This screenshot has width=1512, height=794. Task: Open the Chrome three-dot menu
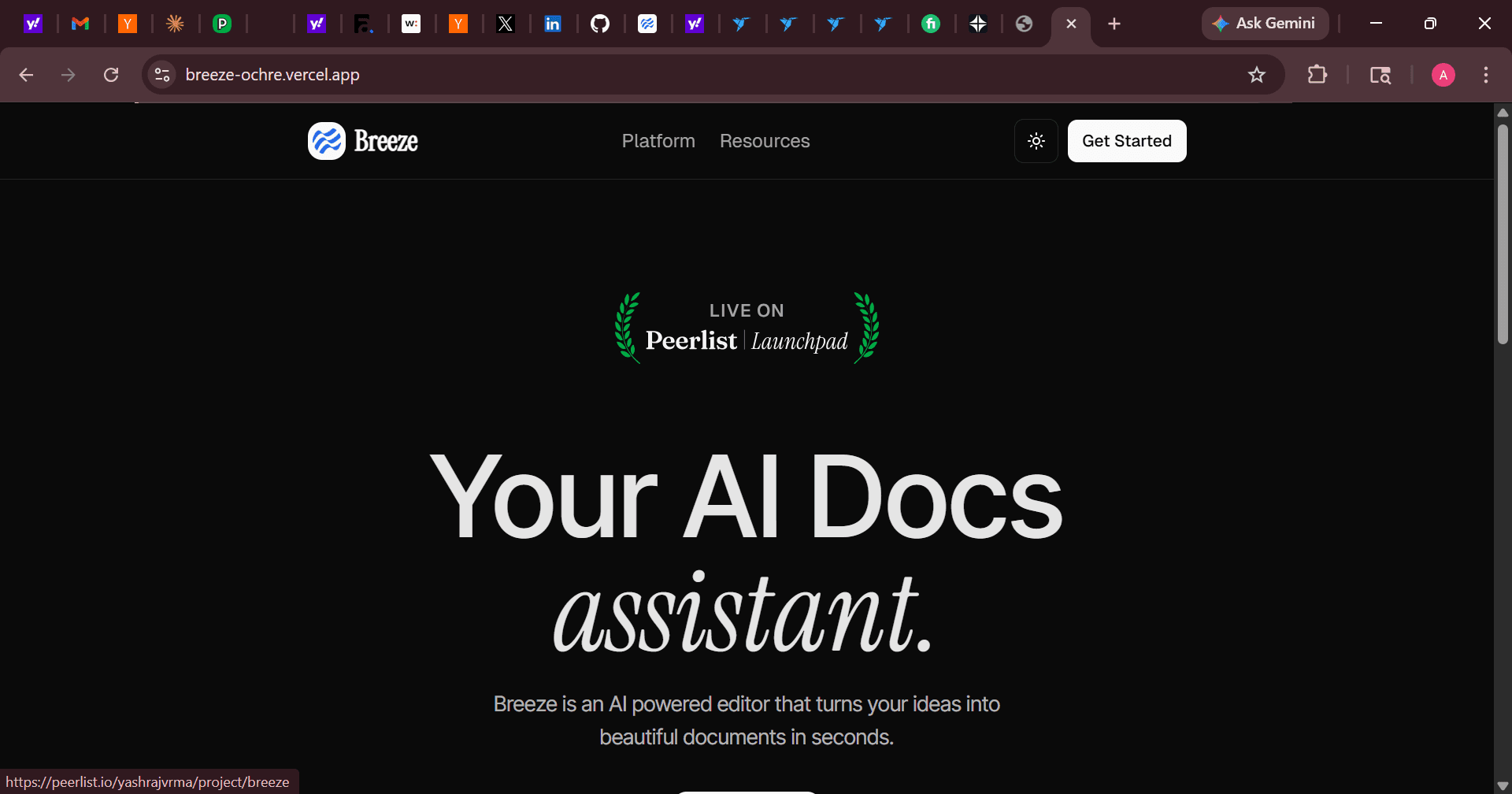tap(1486, 75)
